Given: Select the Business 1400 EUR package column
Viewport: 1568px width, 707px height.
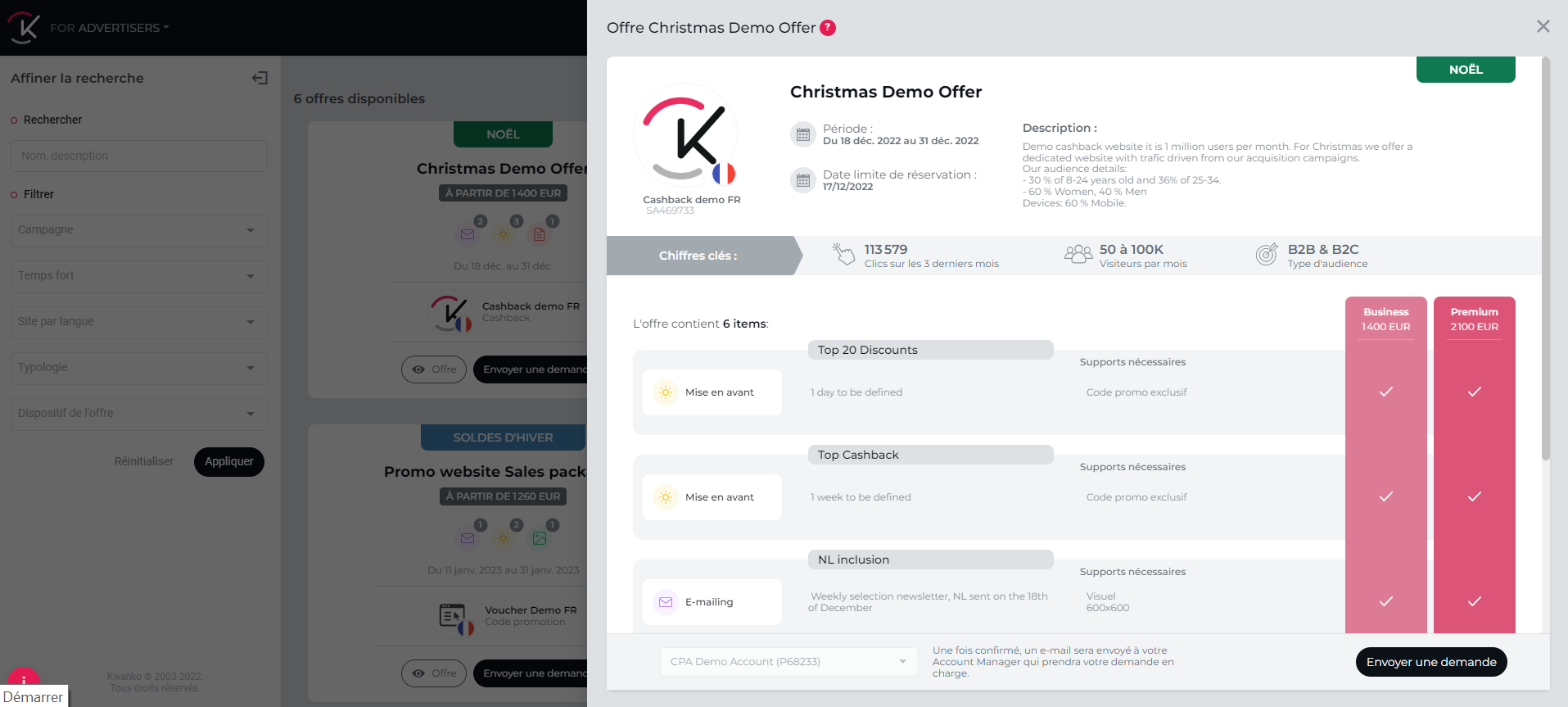Looking at the screenshot, I should [x=1385, y=320].
